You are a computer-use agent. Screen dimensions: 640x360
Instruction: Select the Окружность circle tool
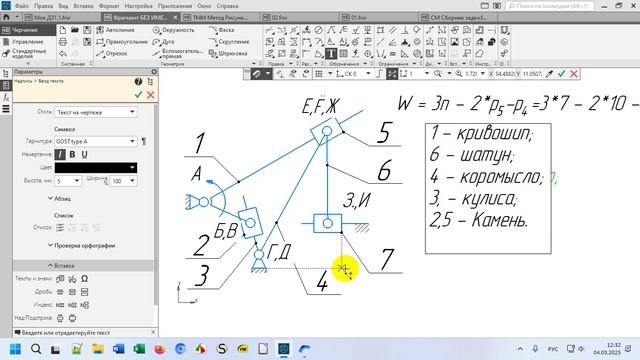point(173,30)
